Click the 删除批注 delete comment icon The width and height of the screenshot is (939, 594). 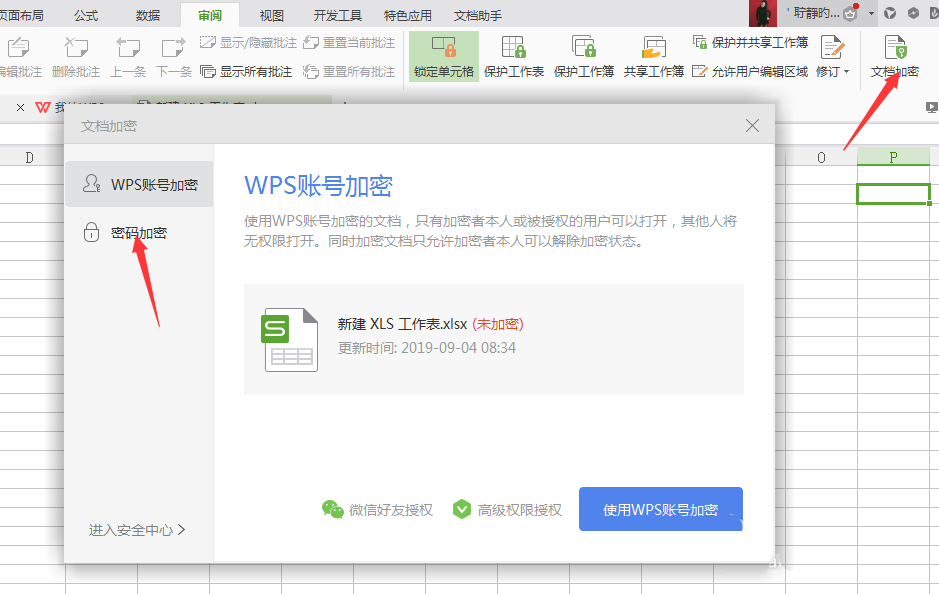(76, 47)
